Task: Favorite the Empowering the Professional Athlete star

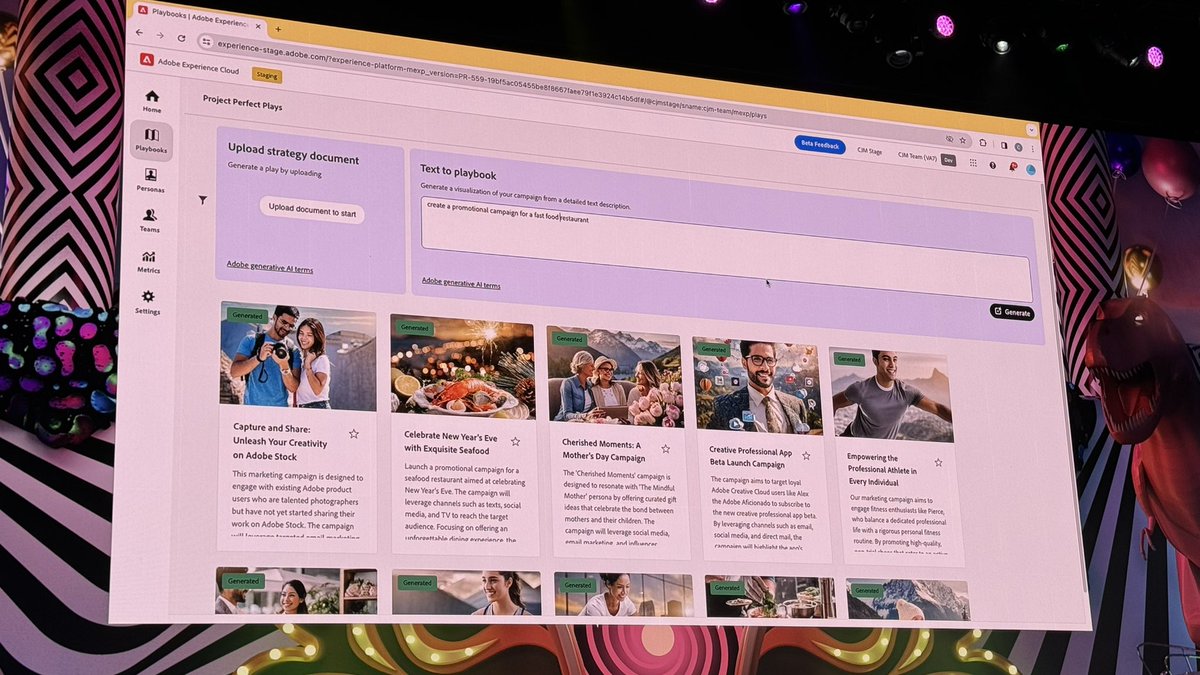Action: (x=938, y=462)
